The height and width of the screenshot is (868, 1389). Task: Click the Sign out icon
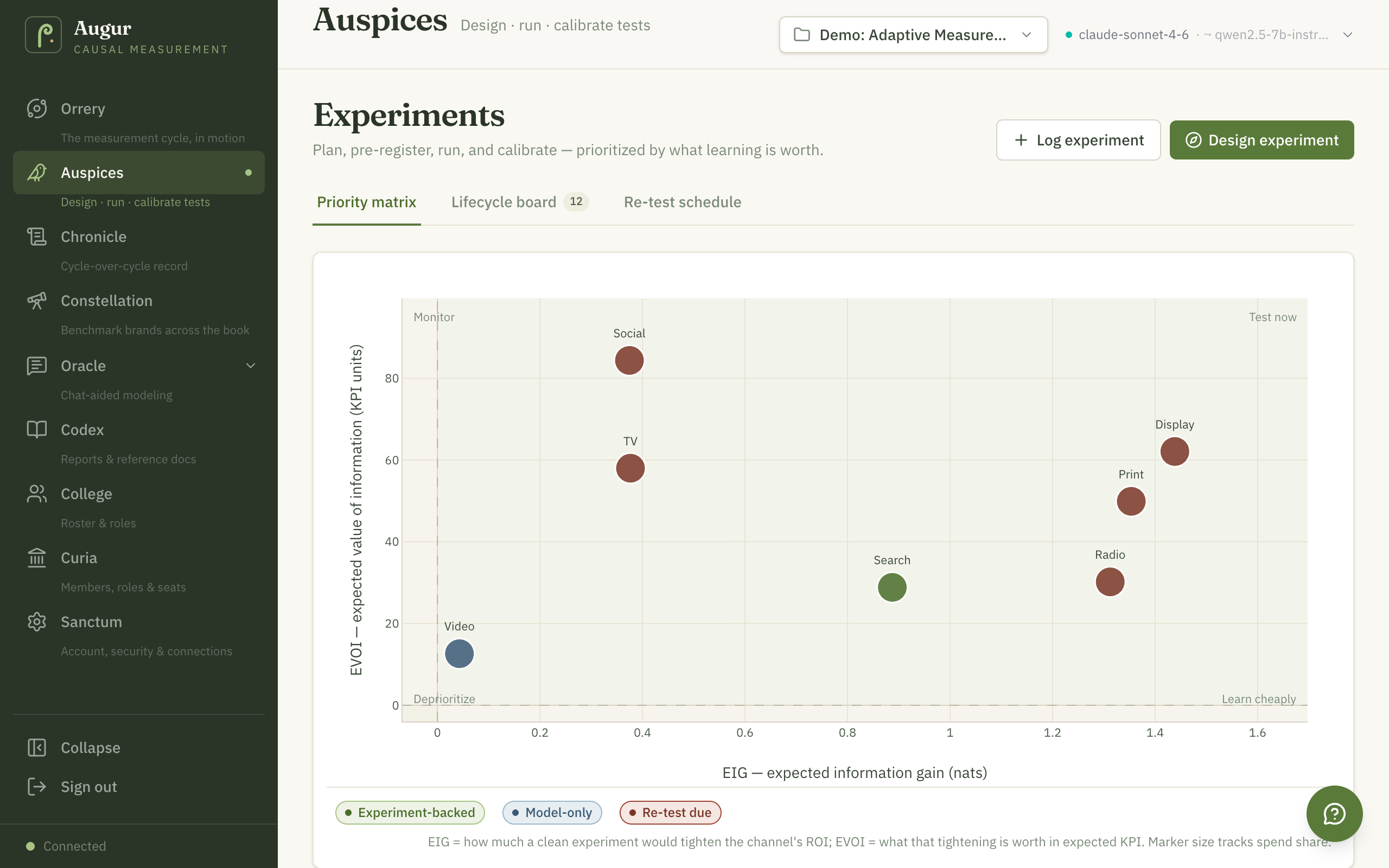(x=37, y=787)
